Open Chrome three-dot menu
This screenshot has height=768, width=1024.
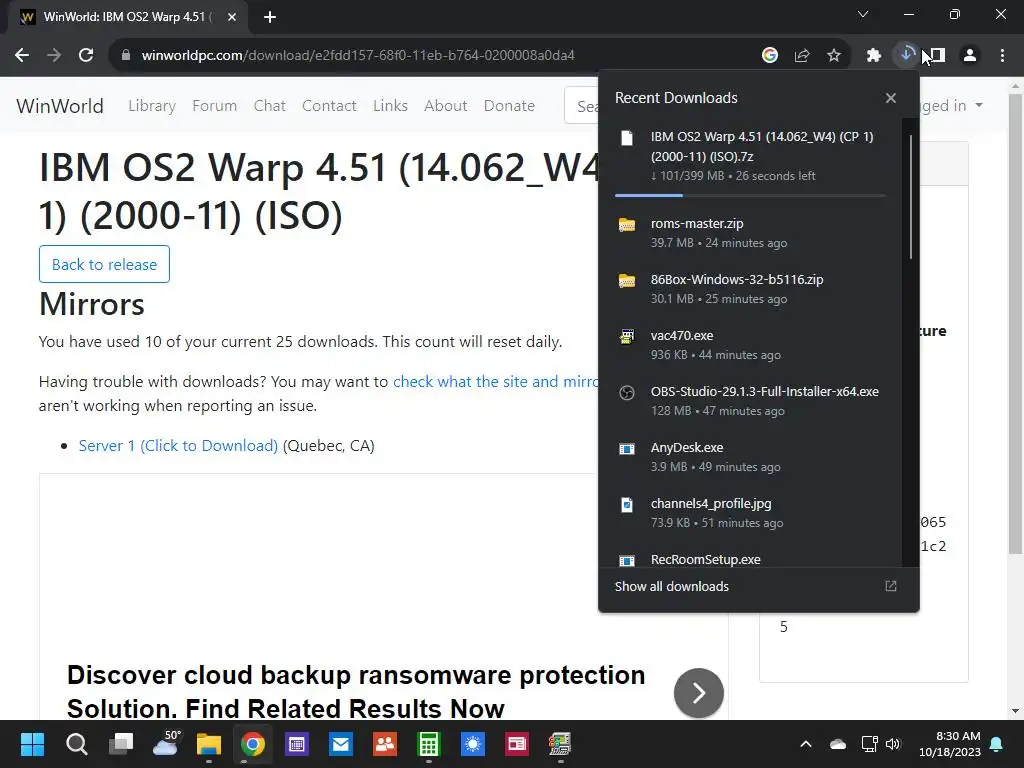pos(1002,56)
